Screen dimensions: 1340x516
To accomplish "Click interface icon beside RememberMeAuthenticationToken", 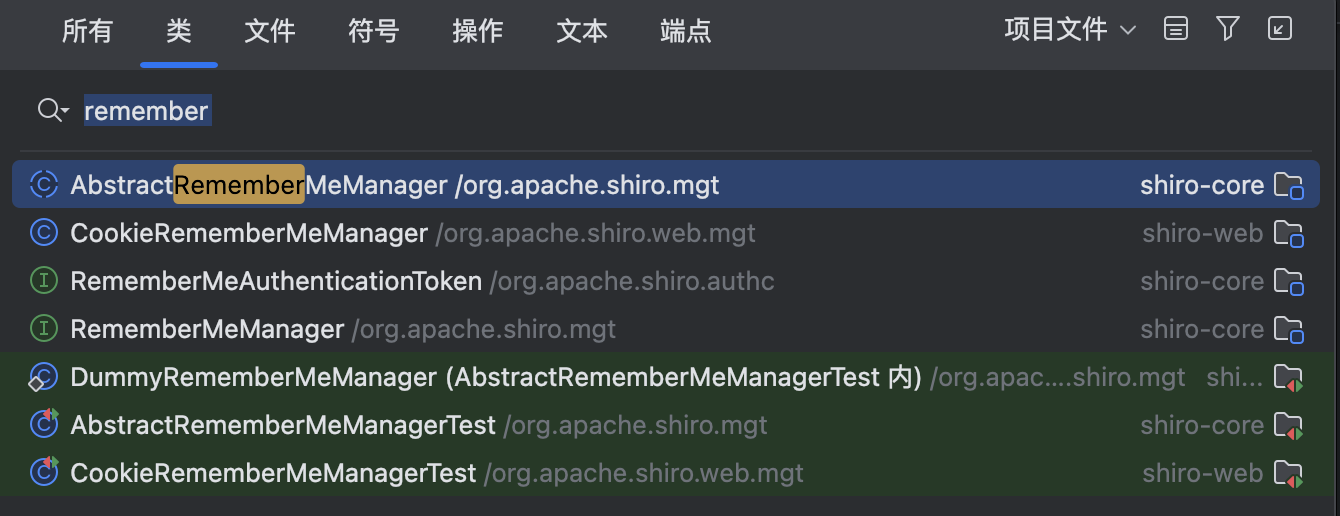I will [x=44, y=281].
